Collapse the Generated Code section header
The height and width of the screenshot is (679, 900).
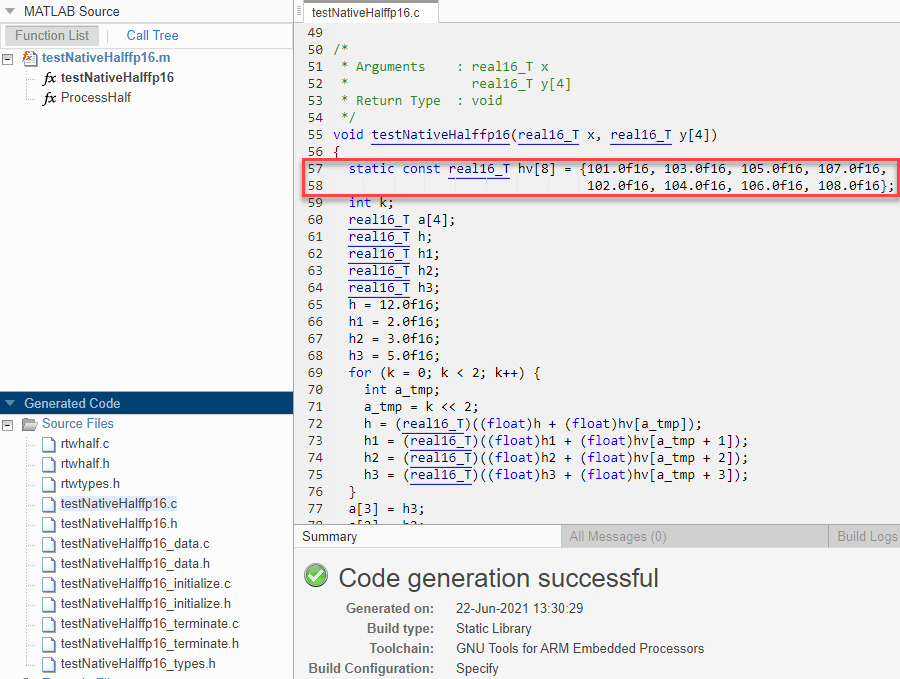pos(10,402)
